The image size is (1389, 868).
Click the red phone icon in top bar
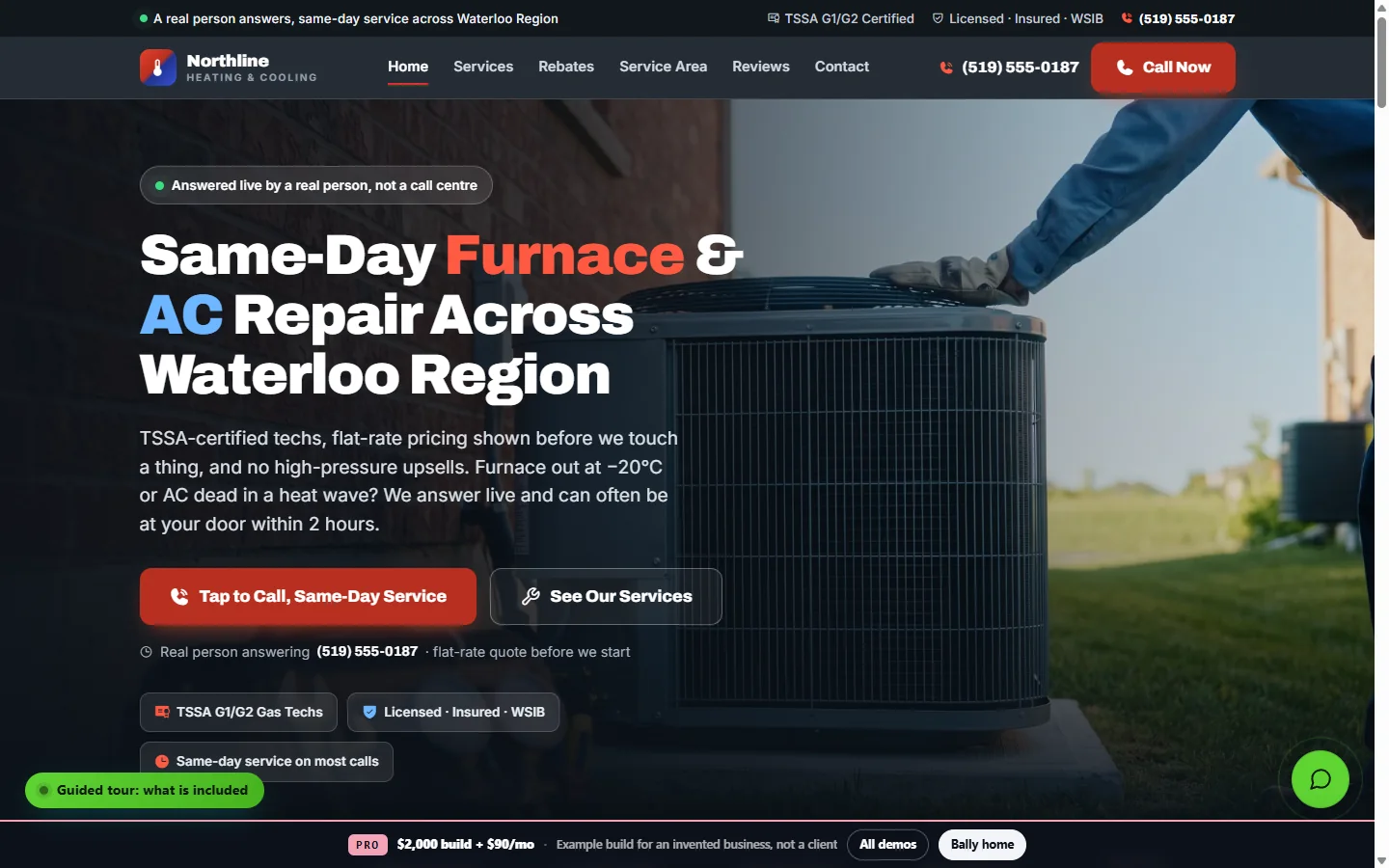[1127, 18]
